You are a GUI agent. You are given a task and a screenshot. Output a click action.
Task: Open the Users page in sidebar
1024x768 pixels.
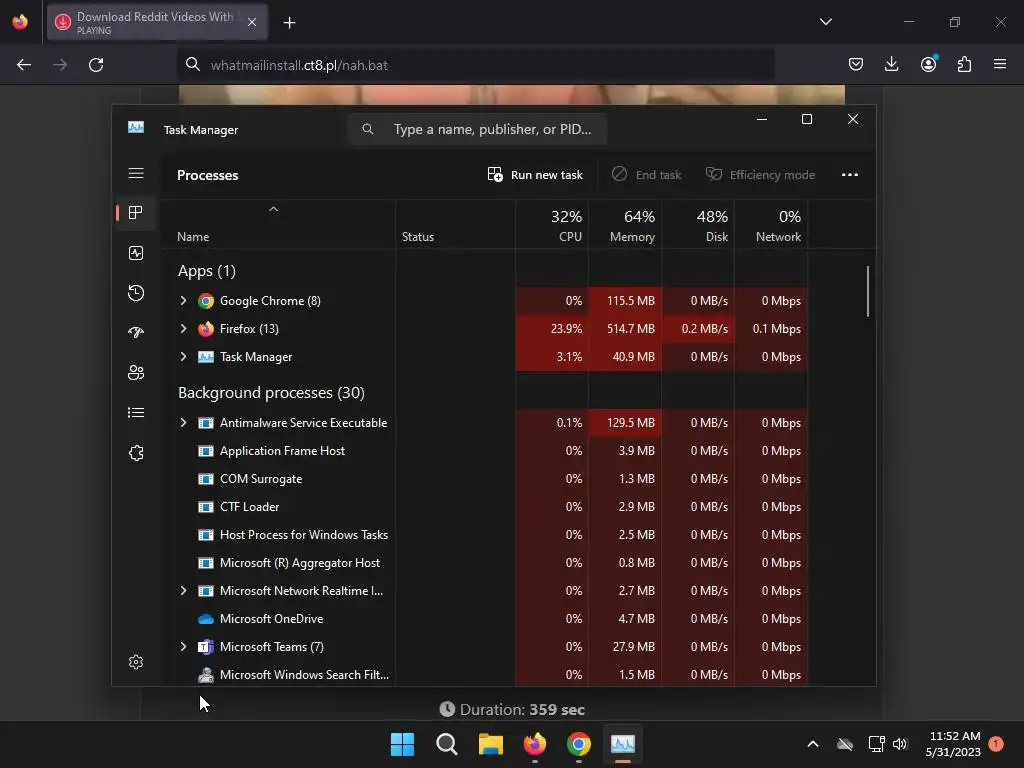pyautogui.click(x=136, y=372)
